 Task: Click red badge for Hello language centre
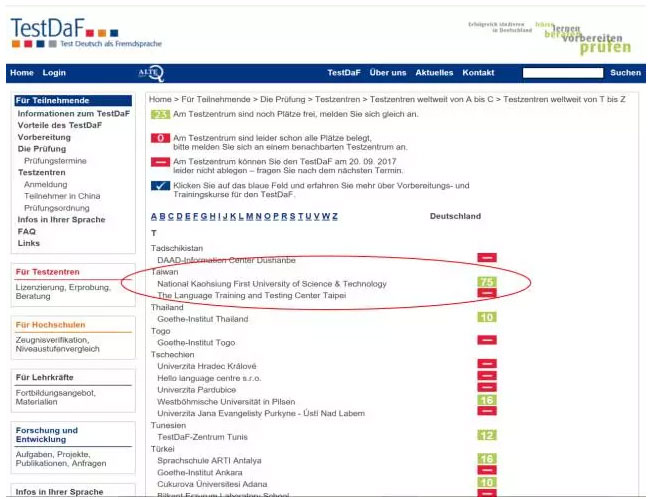click(x=487, y=376)
